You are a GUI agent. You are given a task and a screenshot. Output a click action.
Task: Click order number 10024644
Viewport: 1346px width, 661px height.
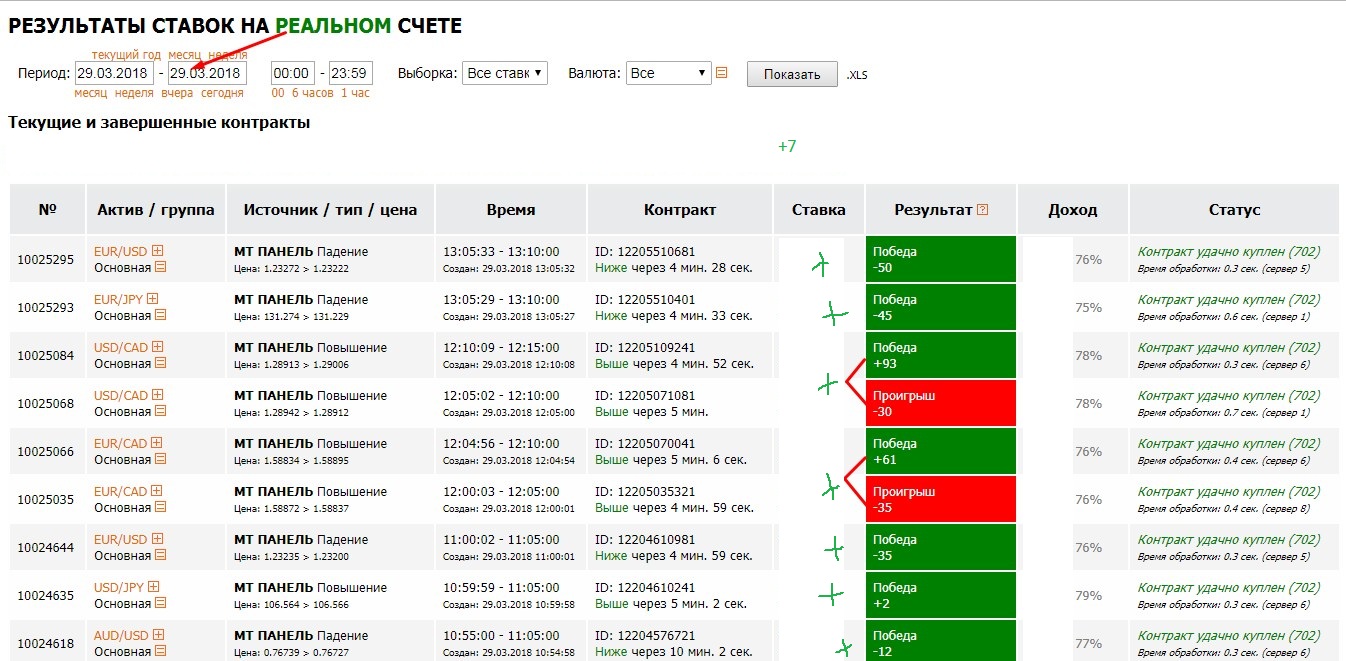tap(46, 548)
